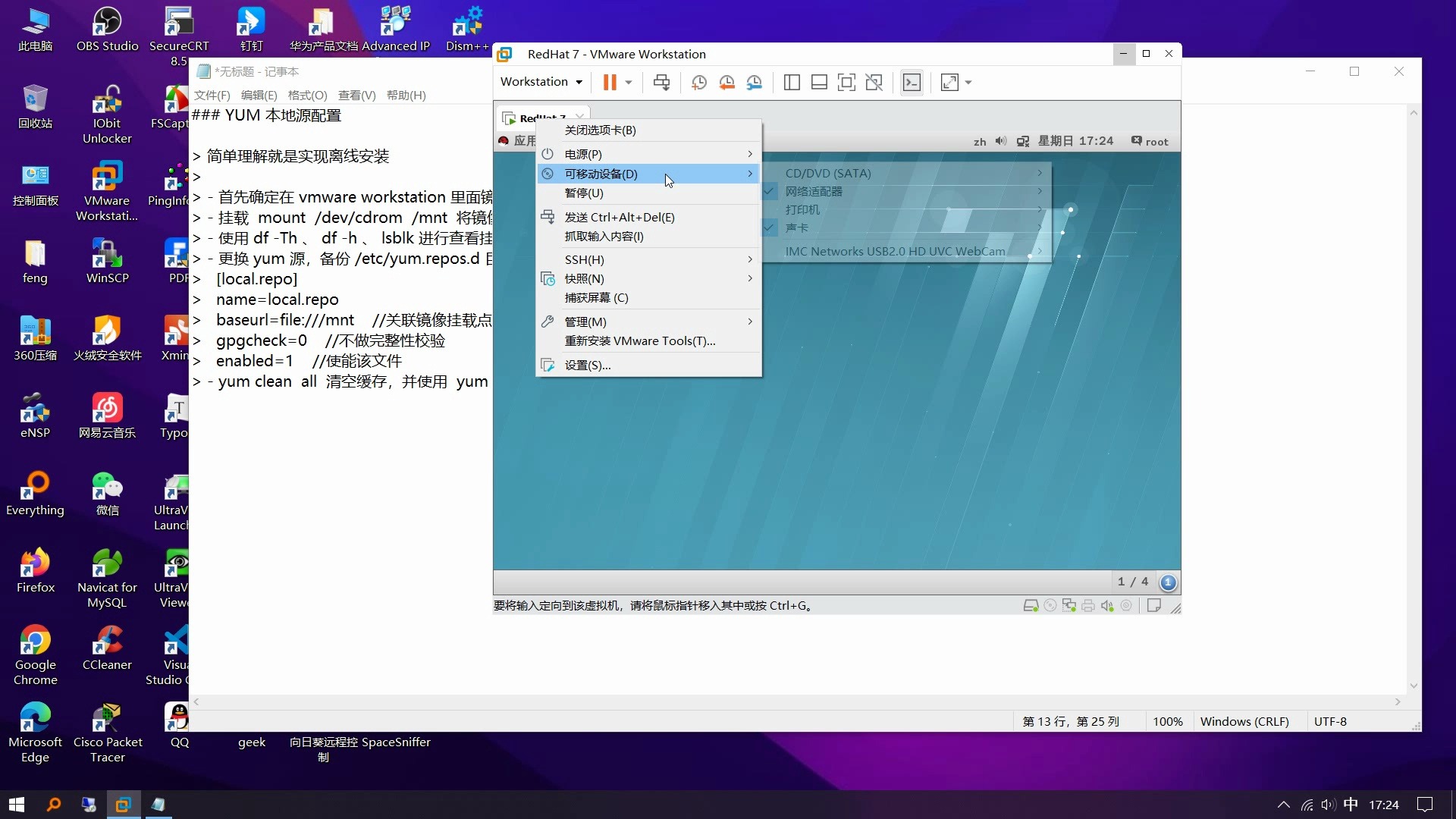Click VMware Workstation icon in taskbar

tap(122, 805)
